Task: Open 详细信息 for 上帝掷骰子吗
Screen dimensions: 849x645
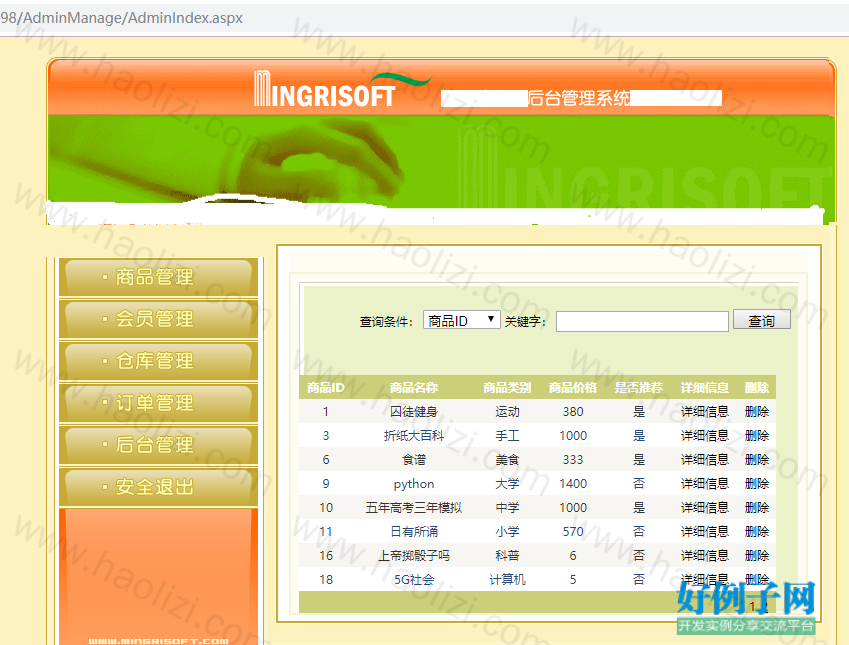Action: pos(704,555)
